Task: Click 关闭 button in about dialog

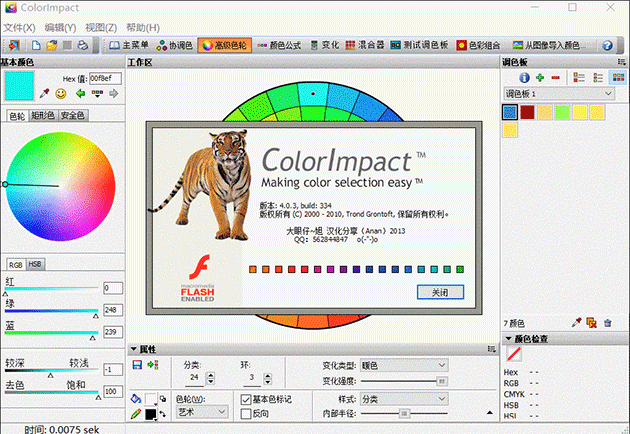Action: 440,292
